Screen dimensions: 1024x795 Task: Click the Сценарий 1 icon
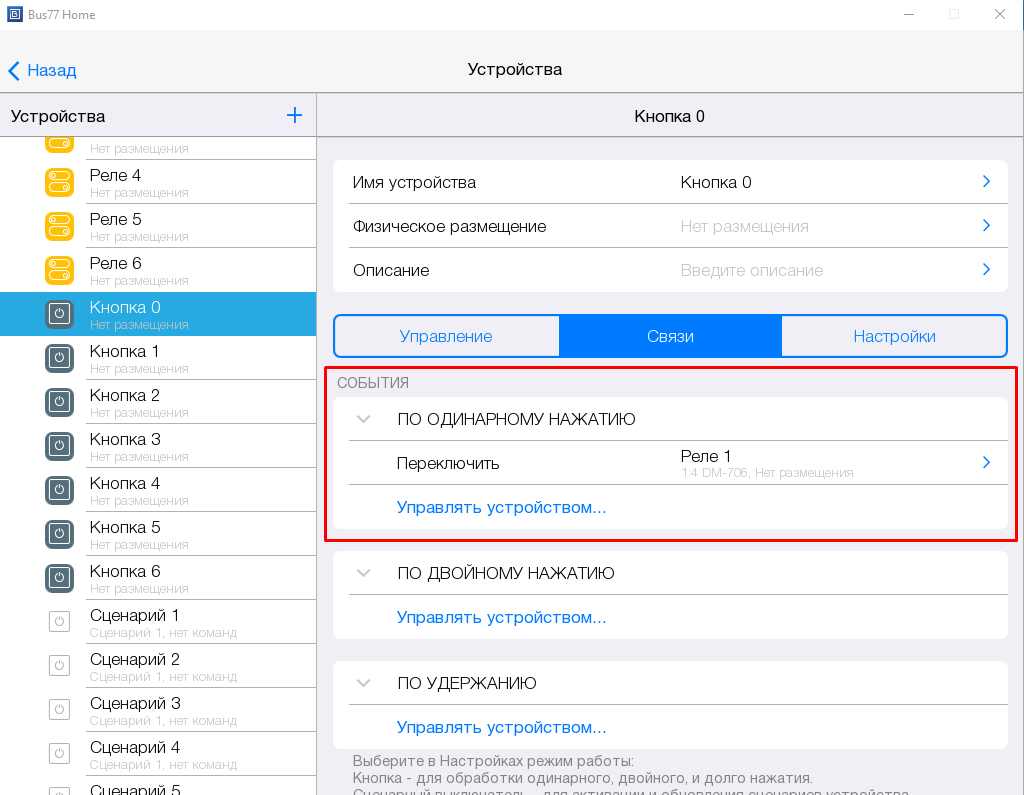click(60, 622)
